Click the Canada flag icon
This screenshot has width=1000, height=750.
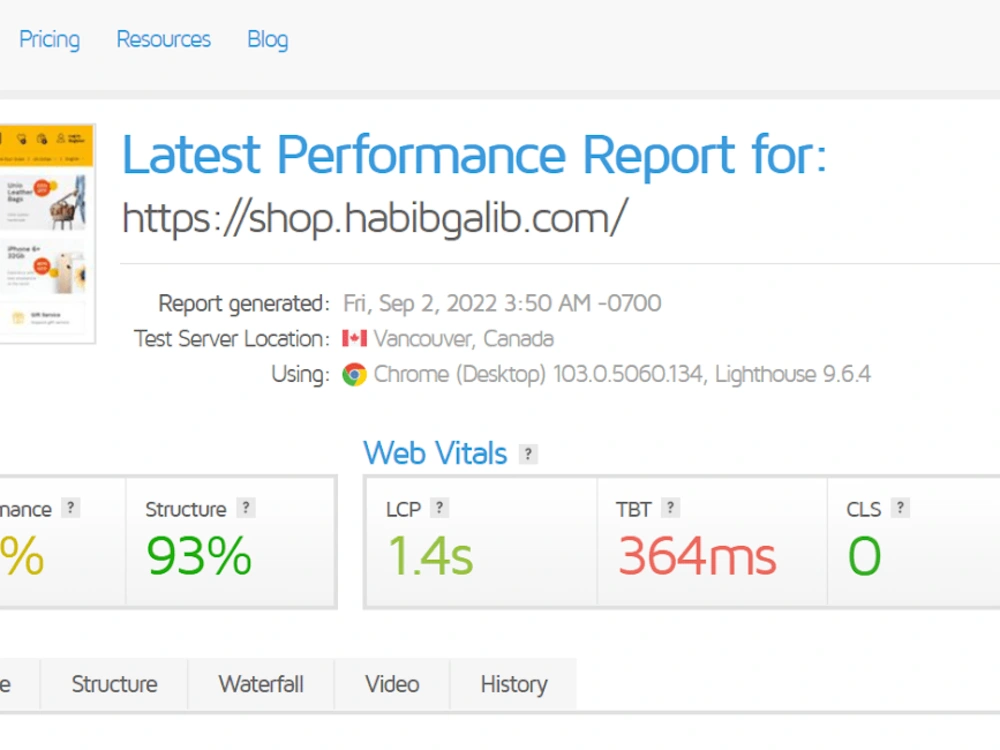[x=354, y=339]
